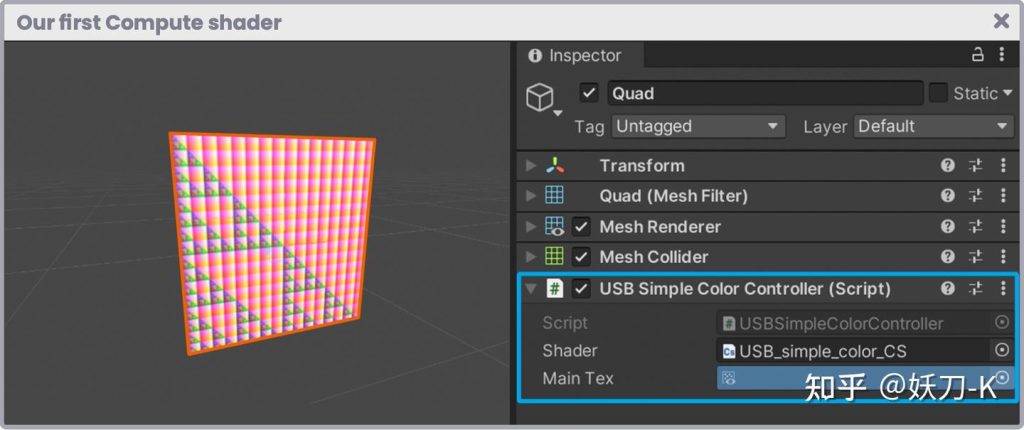Expand the Quad (Mesh Filter) component
The height and width of the screenshot is (430, 1024).
click(x=531, y=196)
